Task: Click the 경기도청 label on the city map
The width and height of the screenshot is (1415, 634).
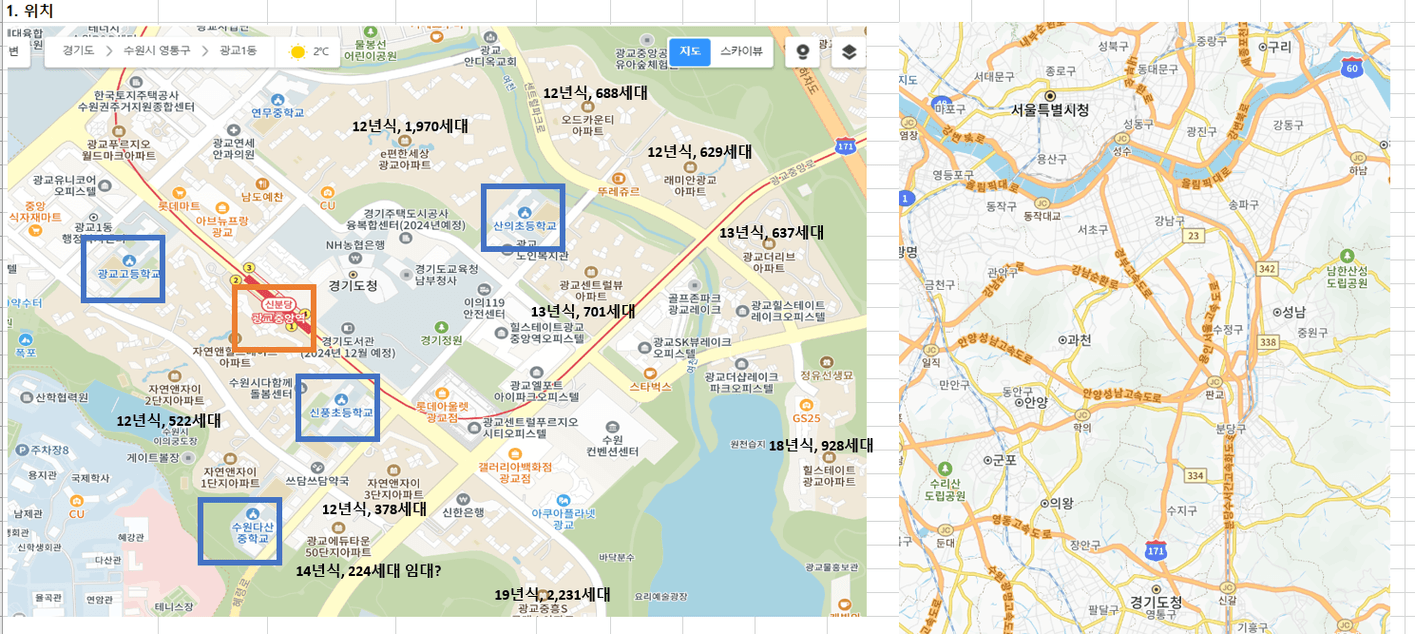Action: (x=353, y=286)
